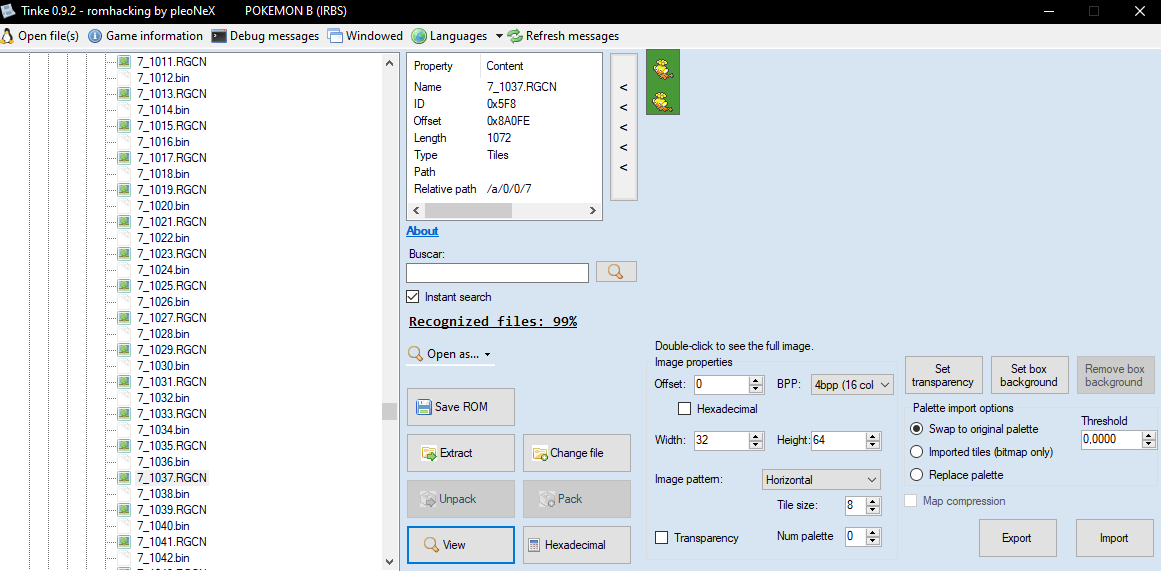The image size is (1161, 571).
Task: Click Save ROM floppy disk button
Action: coord(461,407)
